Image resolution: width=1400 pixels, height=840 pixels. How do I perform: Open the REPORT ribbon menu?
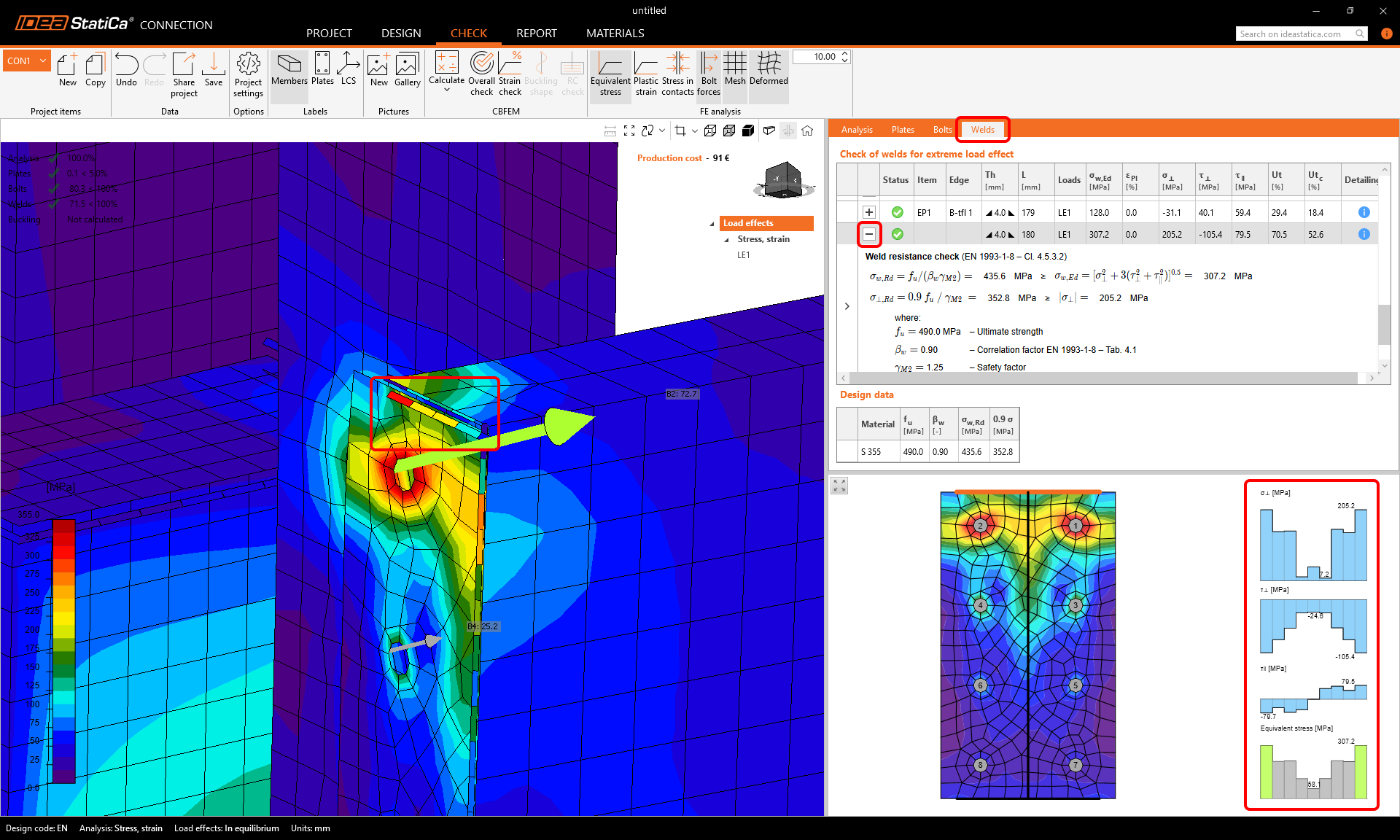[x=536, y=34]
